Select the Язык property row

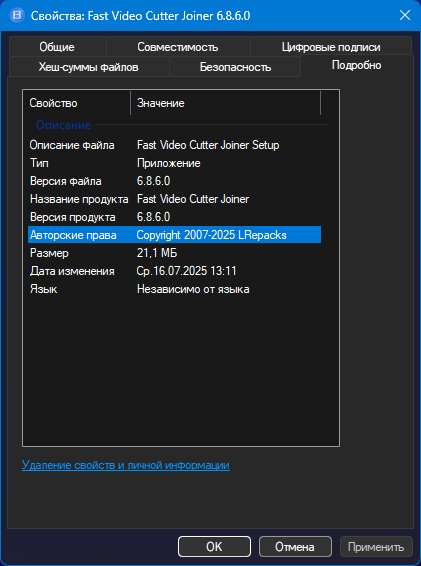pos(174,289)
